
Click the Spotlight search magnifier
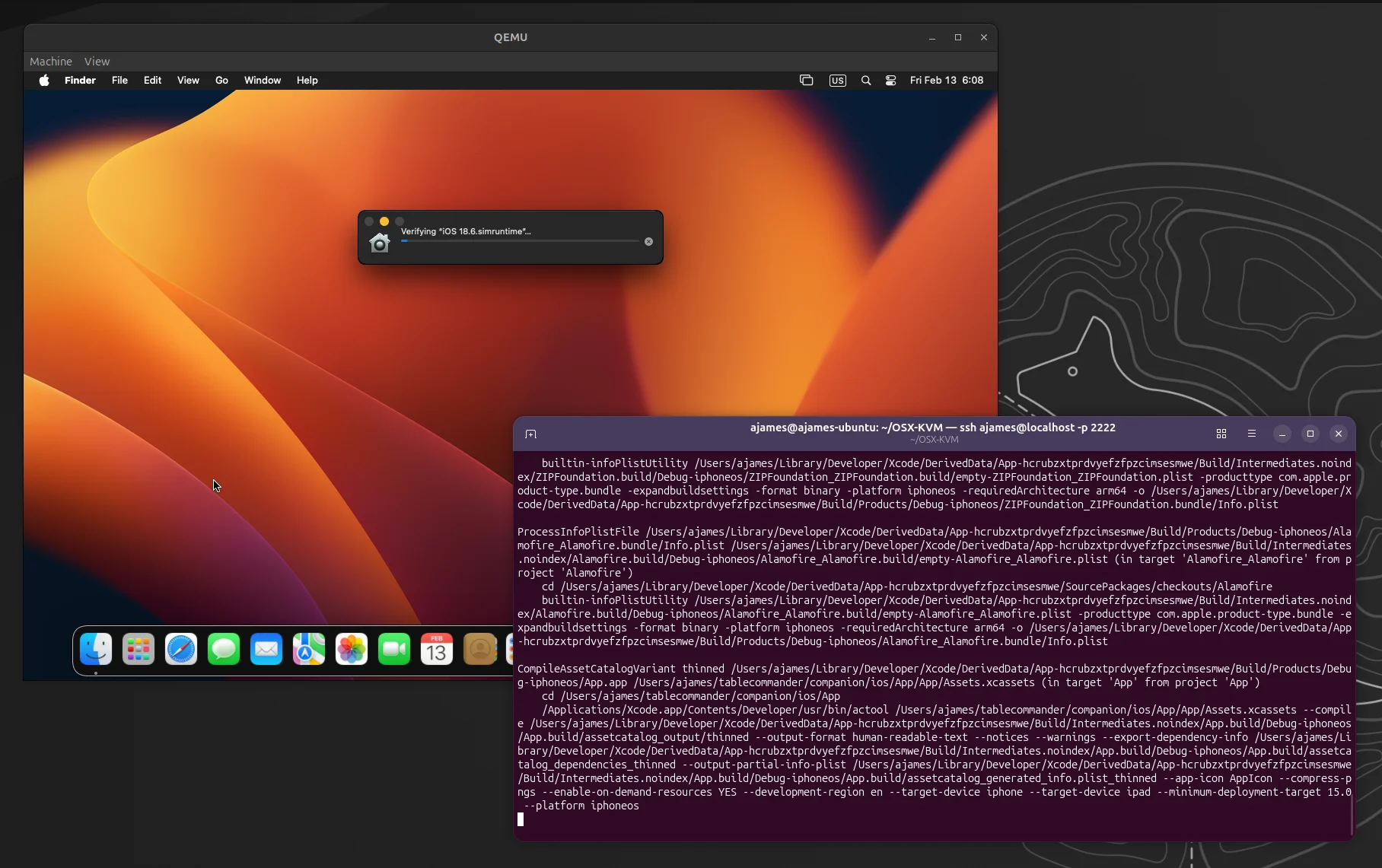pos(866,80)
